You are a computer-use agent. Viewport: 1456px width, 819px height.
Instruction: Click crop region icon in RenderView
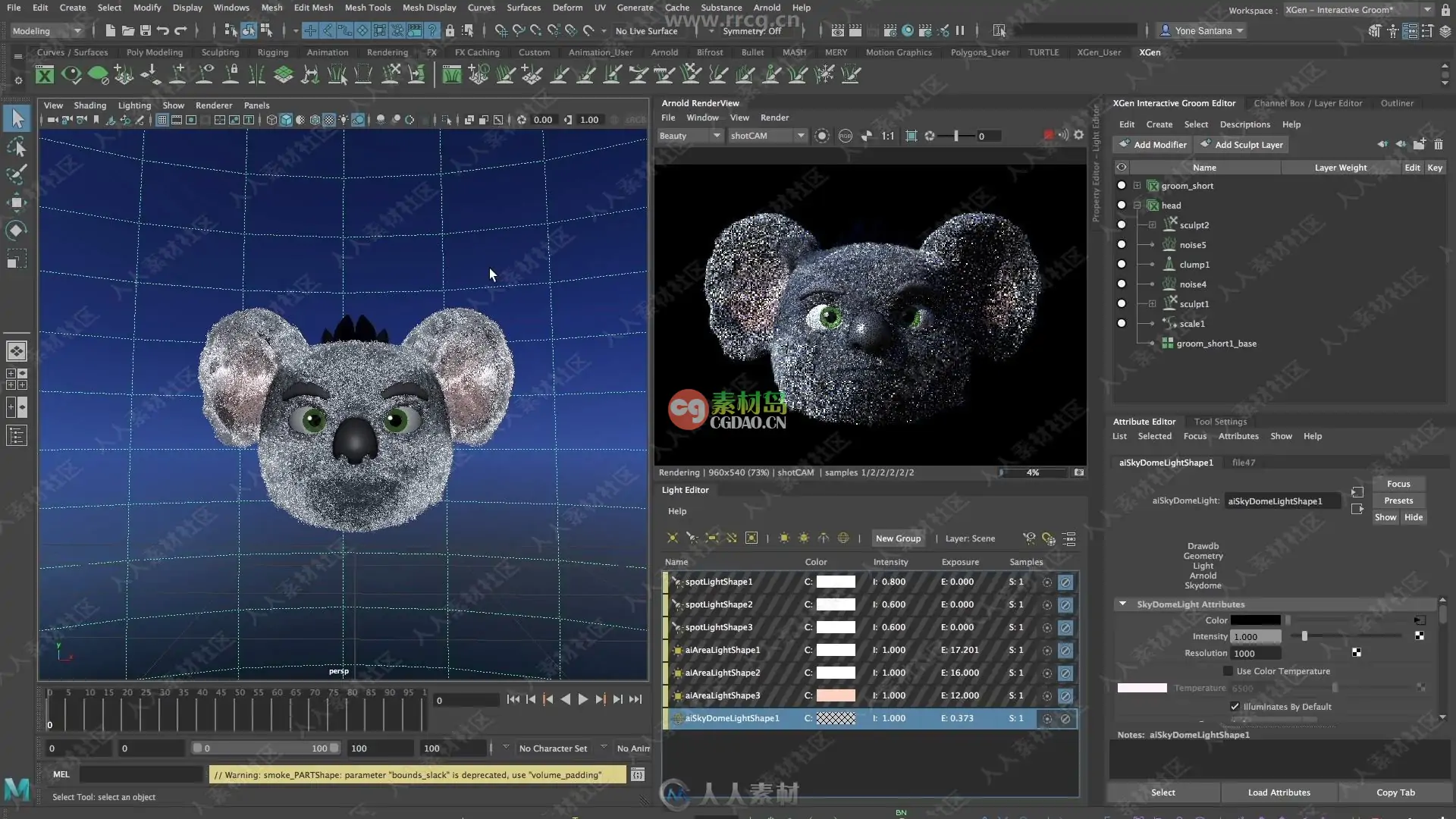tap(912, 136)
